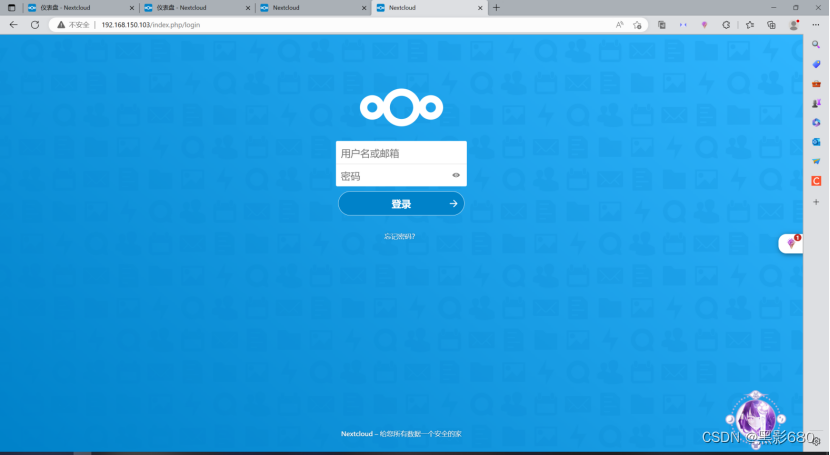Open the sidebar paper plane Drop icon
This screenshot has height=455, width=830.
[x=816, y=161]
